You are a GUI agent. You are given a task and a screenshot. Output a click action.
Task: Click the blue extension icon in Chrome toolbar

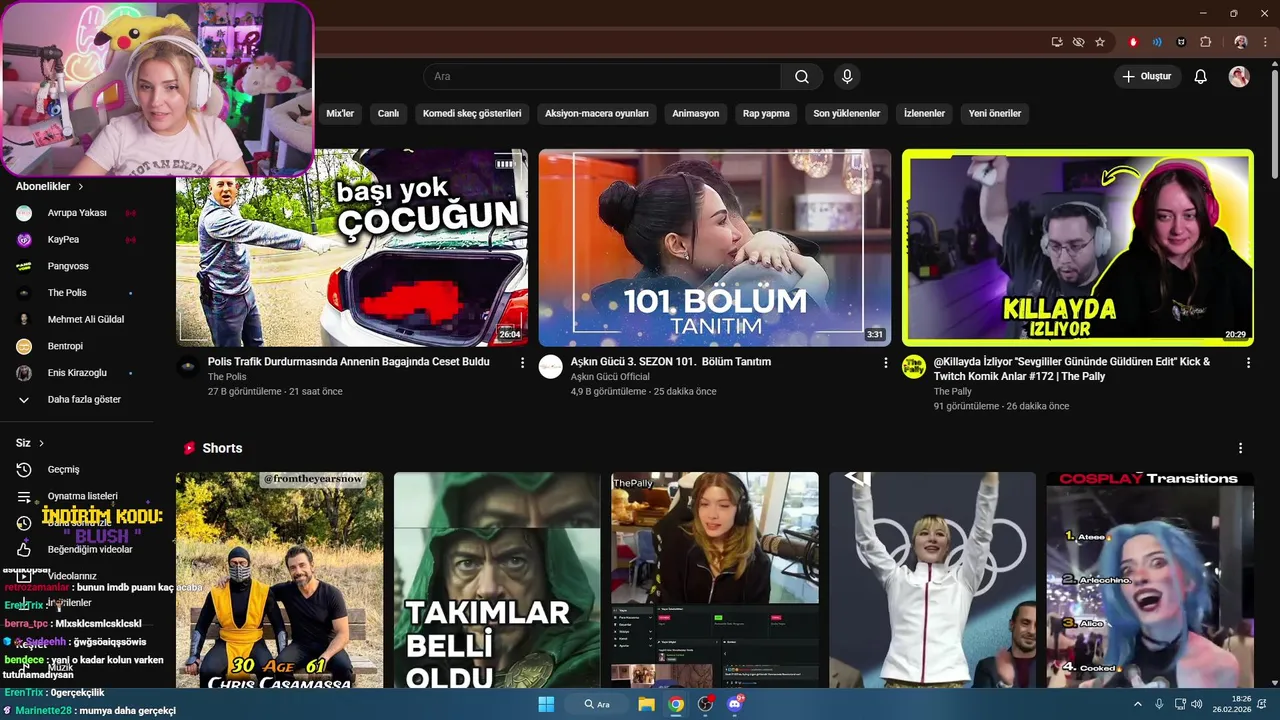click(1157, 42)
